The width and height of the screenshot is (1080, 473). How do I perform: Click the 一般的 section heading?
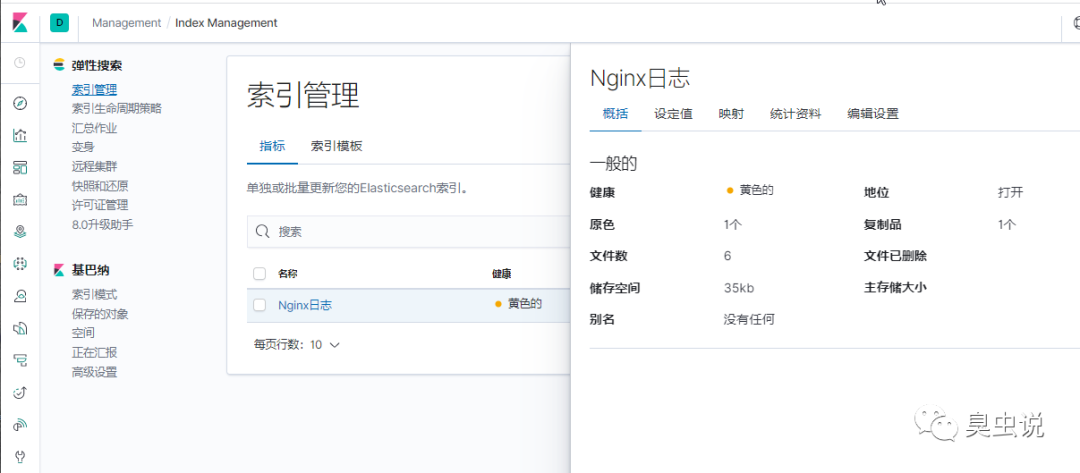tap(614, 164)
